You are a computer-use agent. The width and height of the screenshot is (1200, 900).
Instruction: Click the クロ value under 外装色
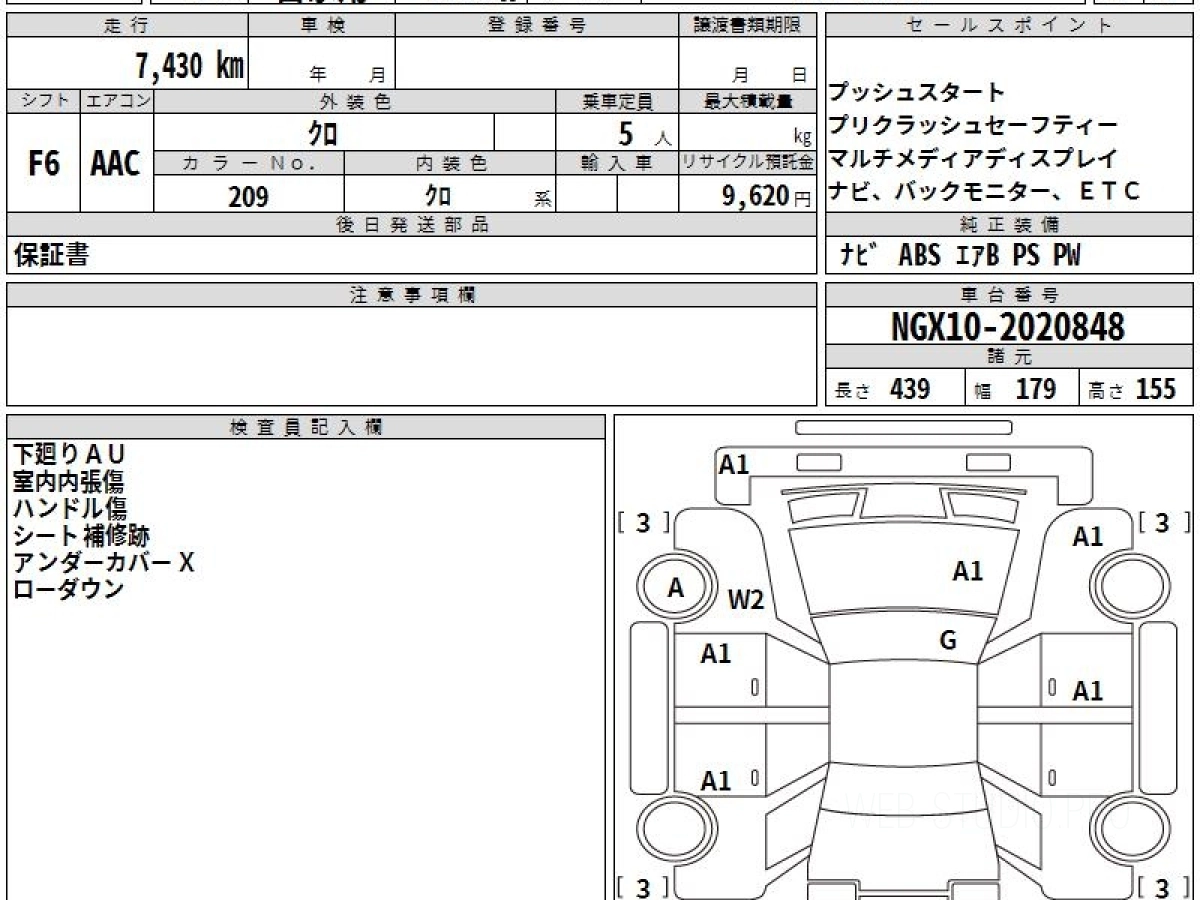tap(323, 132)
